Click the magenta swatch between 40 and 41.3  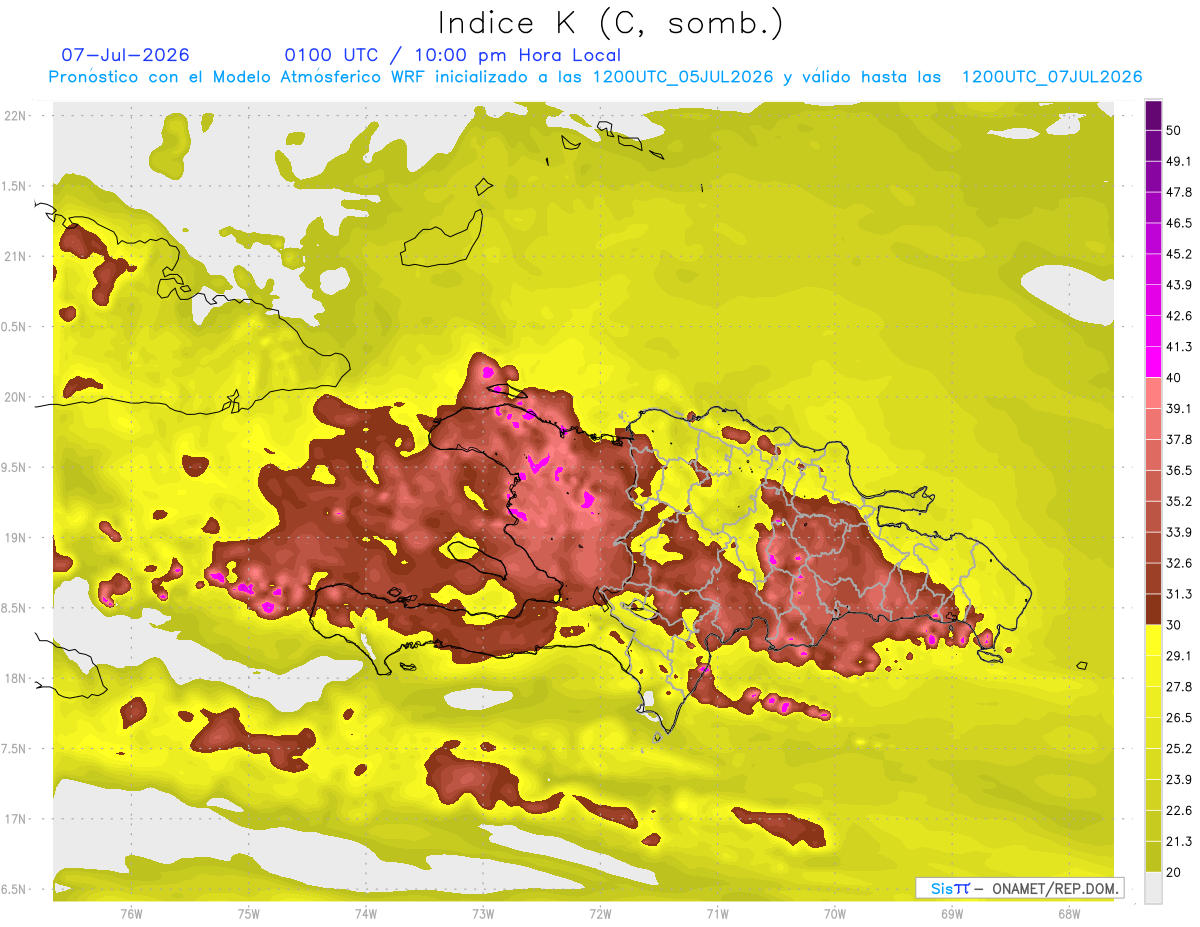[1153, 362]
